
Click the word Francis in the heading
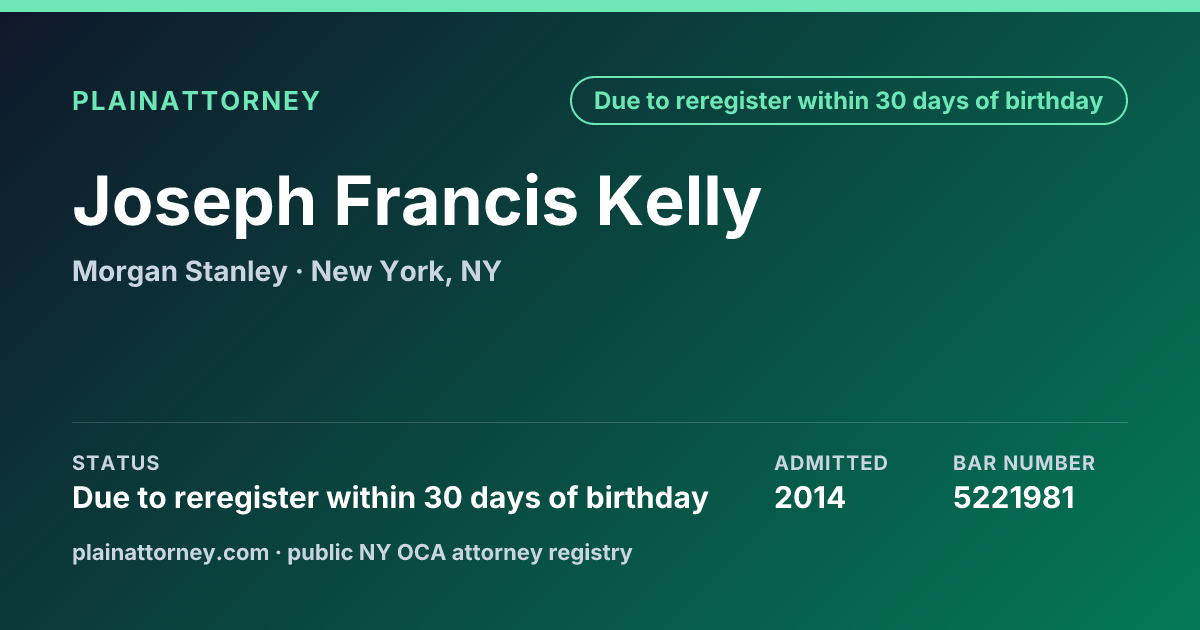tap(456, 200)
